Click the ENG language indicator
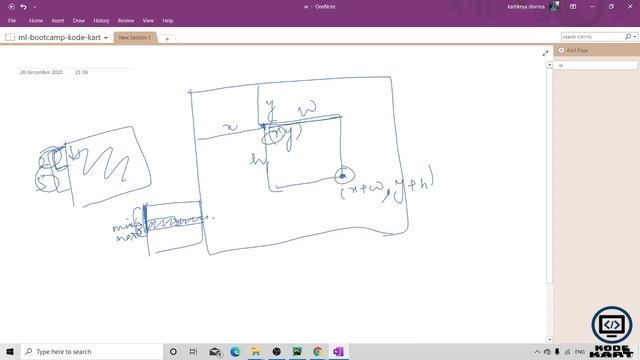 click(580, 352)
